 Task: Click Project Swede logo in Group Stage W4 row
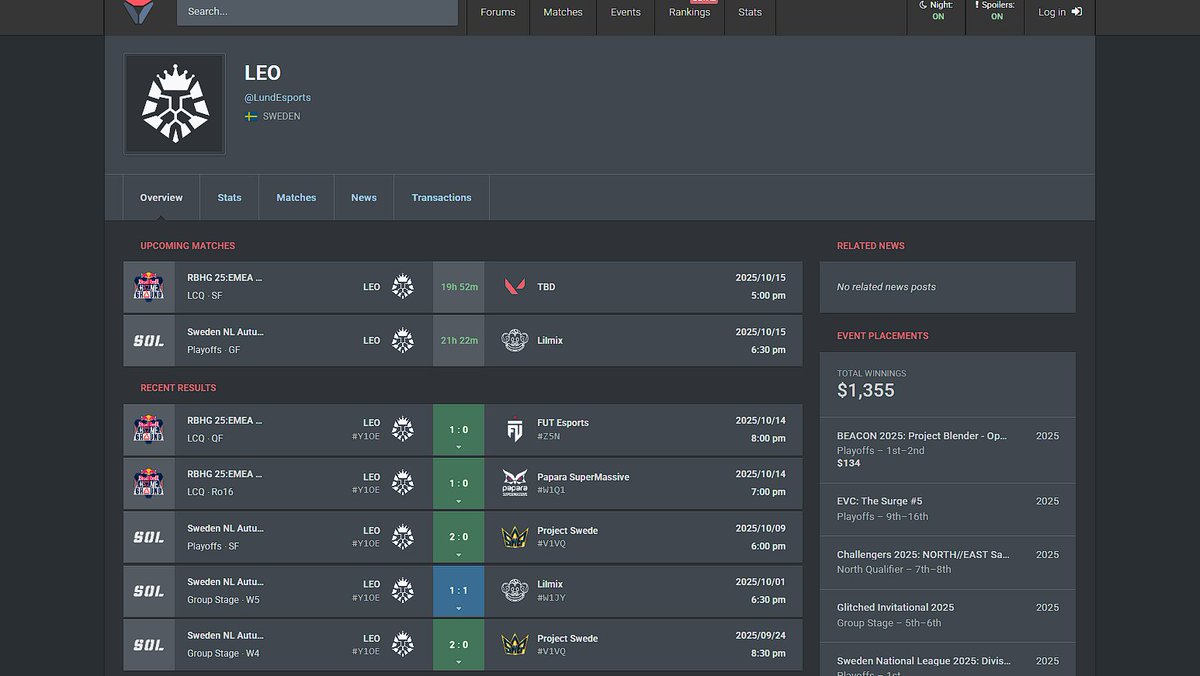[x=515, y=645]
